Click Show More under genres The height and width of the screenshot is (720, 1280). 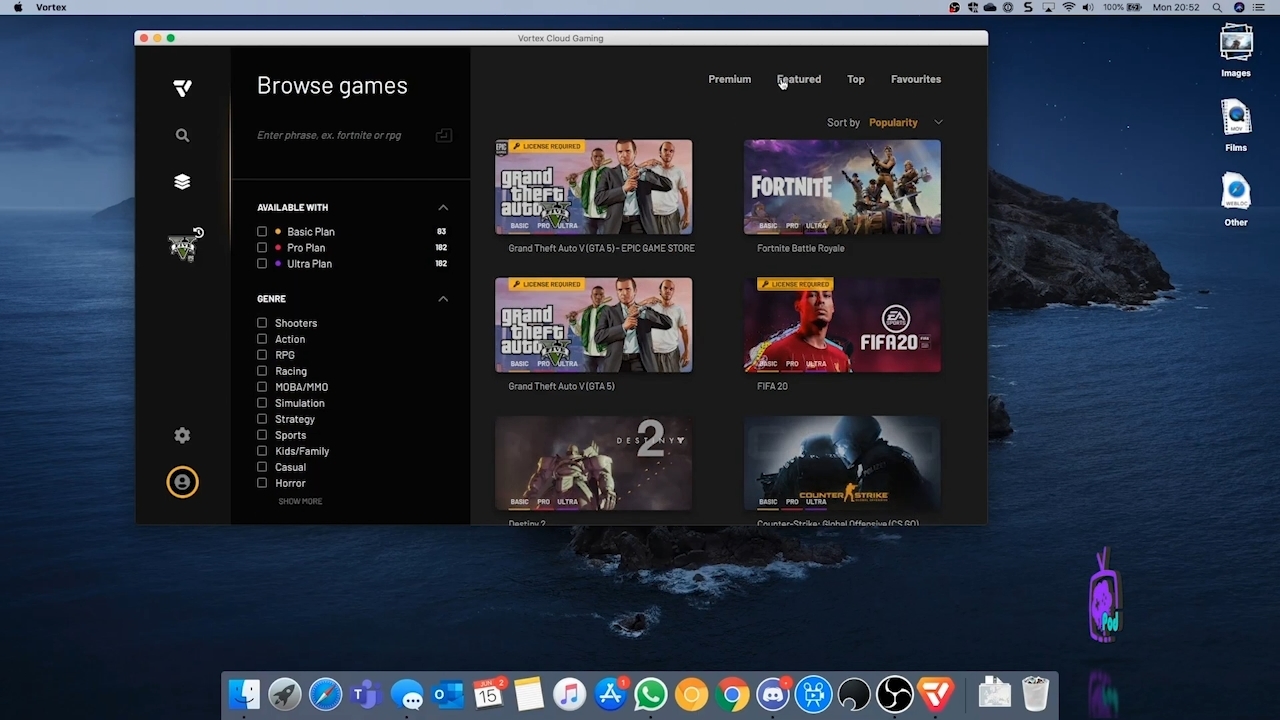pos(300,501)
